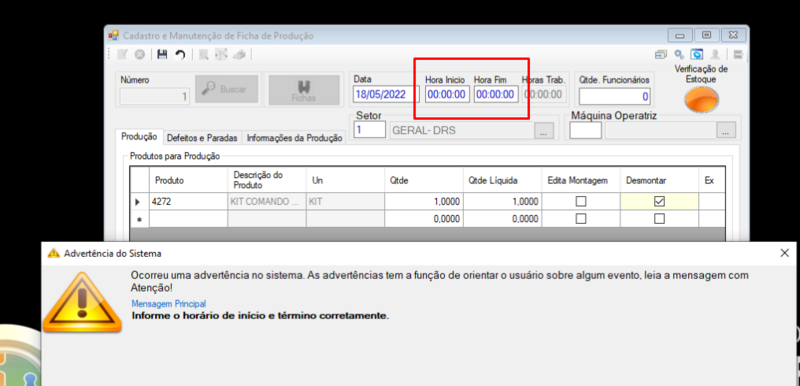Viewport: 800px width, 386px height.
Task: Click the grayed-out user silhouette icon
Action: tap(715, 54)
